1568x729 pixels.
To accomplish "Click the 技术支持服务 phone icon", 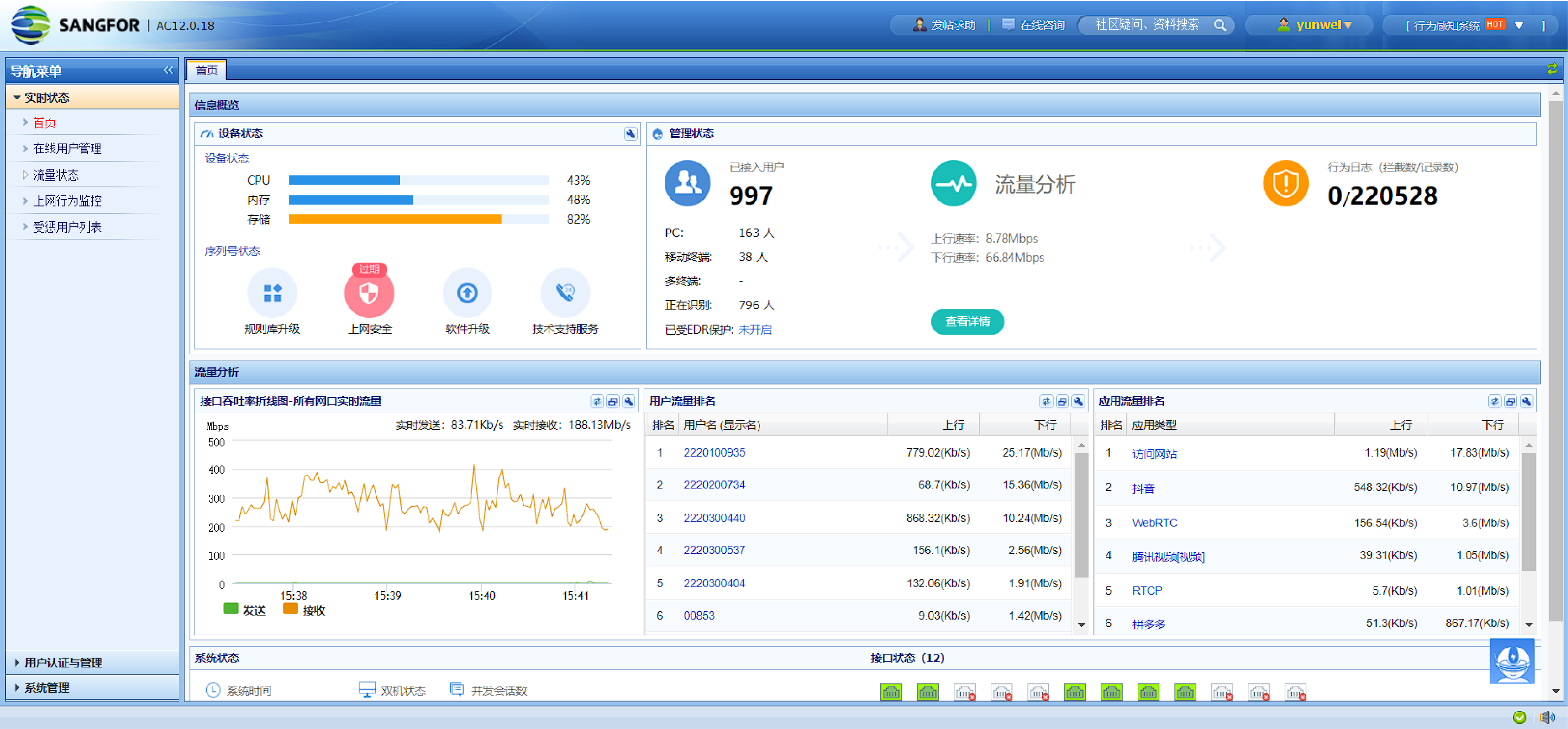I will tap(565, 293).
